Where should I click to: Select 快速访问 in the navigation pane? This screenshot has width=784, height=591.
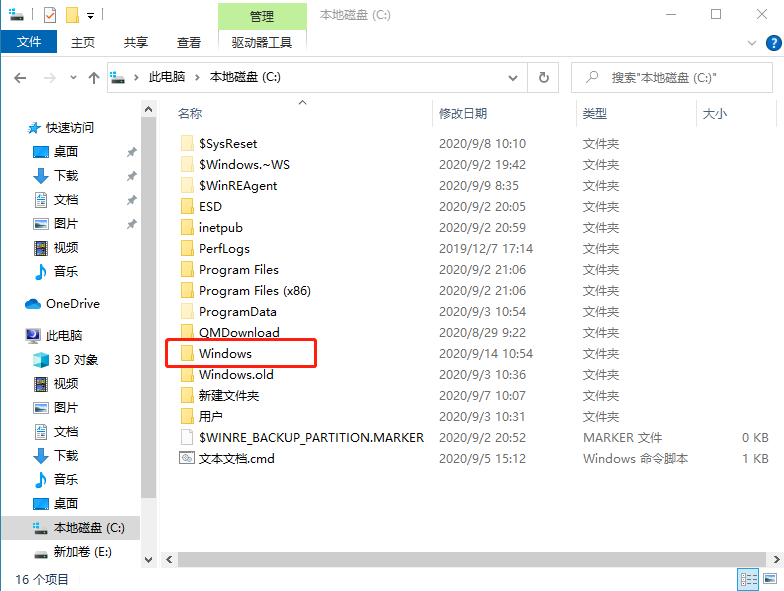click(x=70, y=128)
